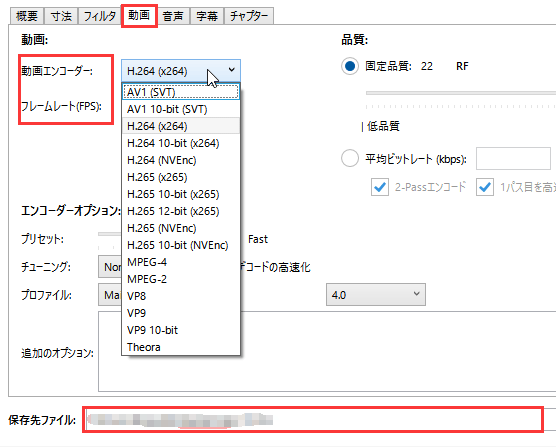556x447 pixels.
Task: Choose H.265 10-bit (NVEnc) encoder
Action: (181, 245)
